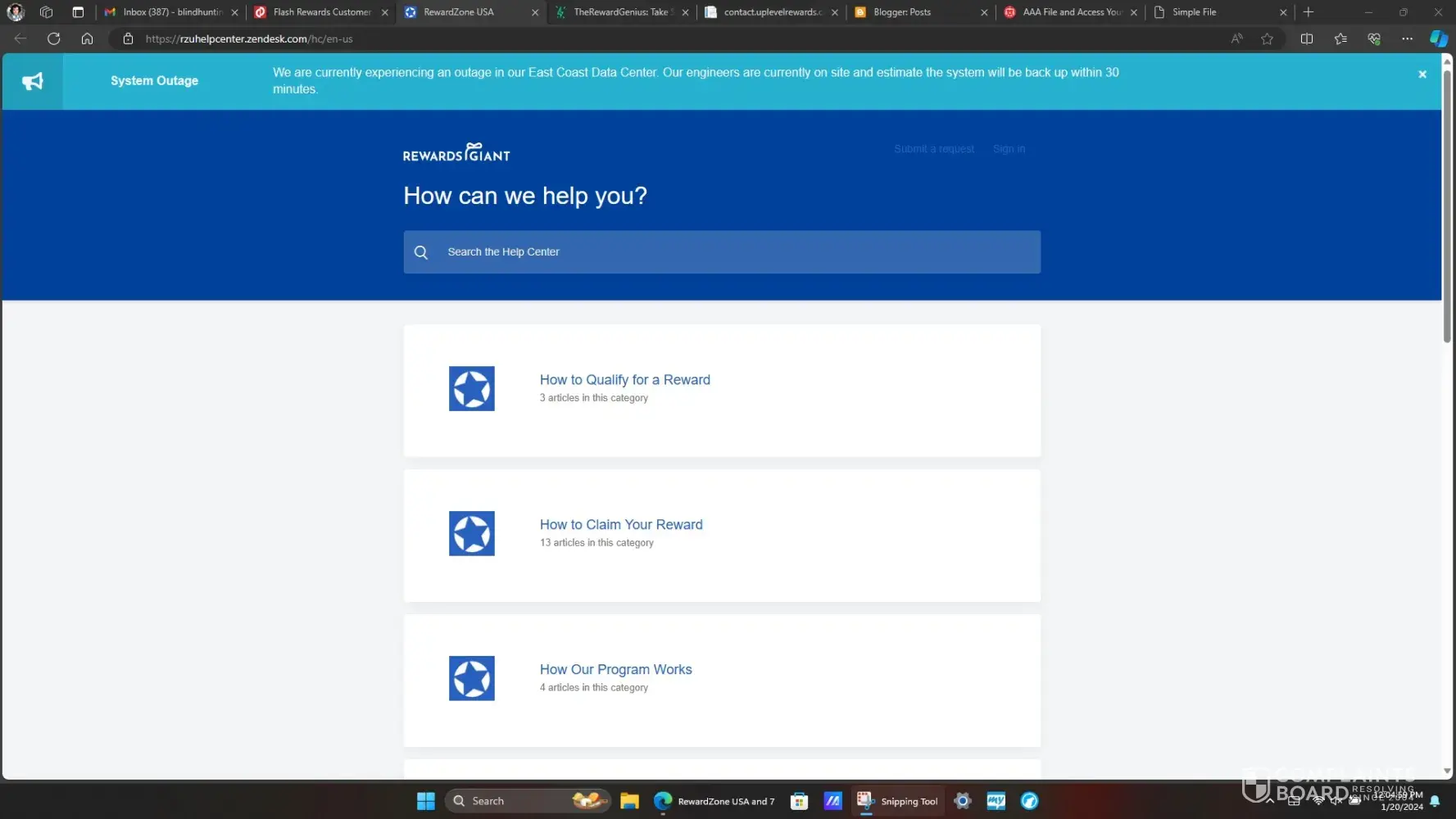Open the Edge split screen button

1306,38
